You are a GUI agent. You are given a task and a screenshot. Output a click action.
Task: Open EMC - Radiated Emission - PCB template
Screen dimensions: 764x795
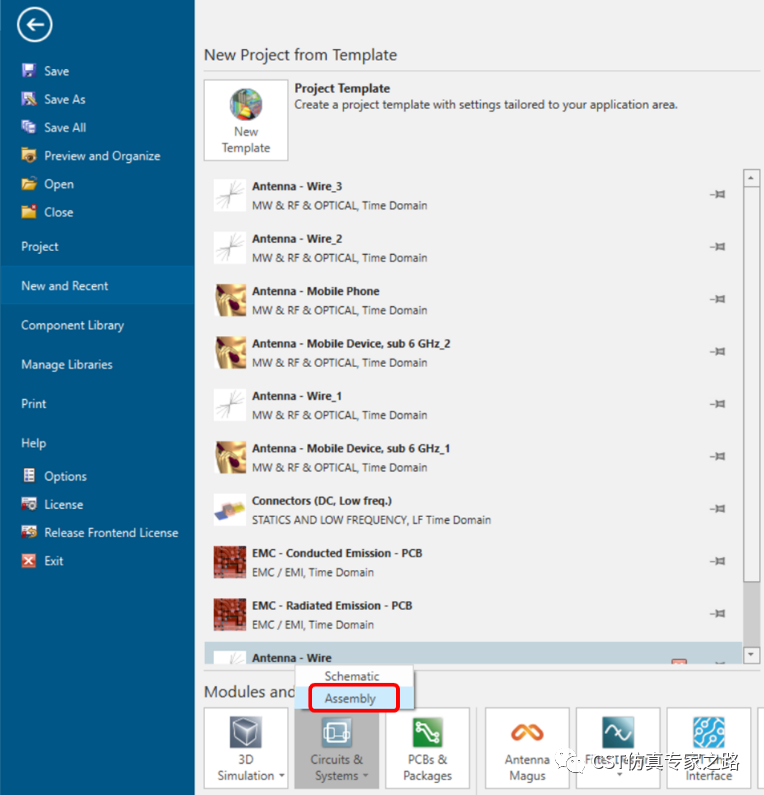pos(473,615)
